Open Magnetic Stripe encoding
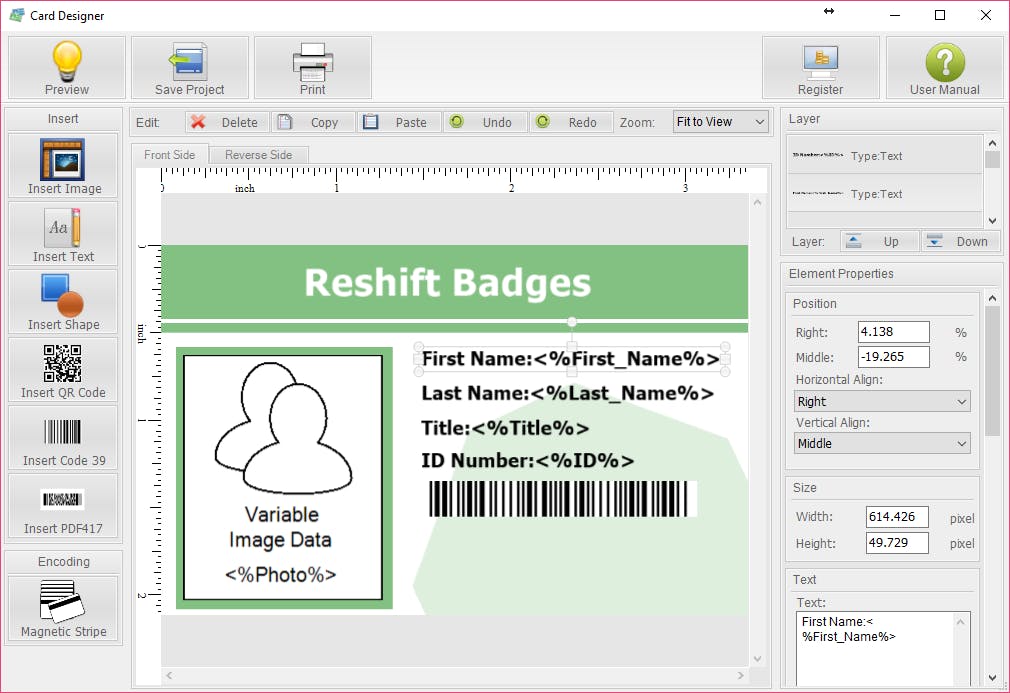 coord(63,609)
